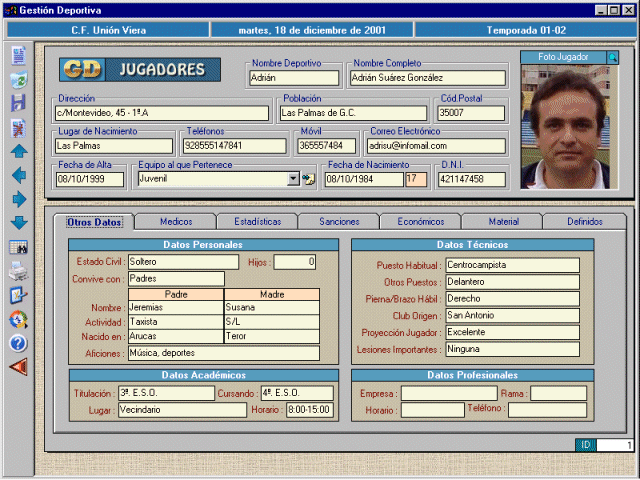Open the Definidos tab
Screen dimensions: 640x480
[x=584, y=222]
